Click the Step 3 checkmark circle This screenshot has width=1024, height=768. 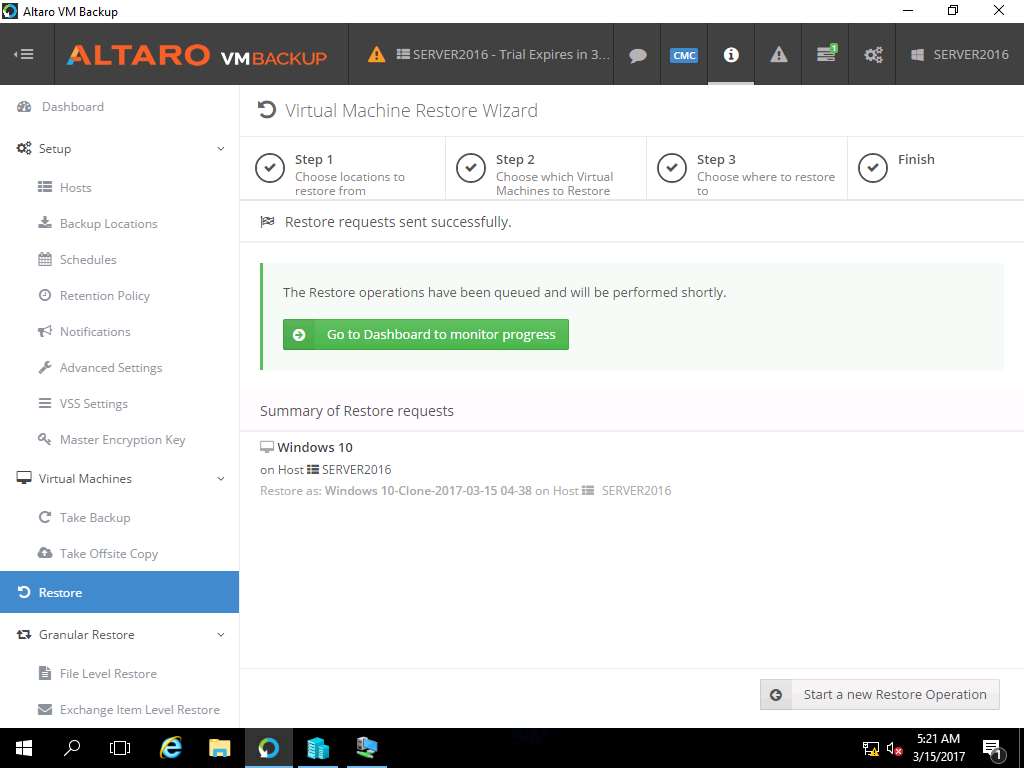pyautogui.click(x=672, y=168)
